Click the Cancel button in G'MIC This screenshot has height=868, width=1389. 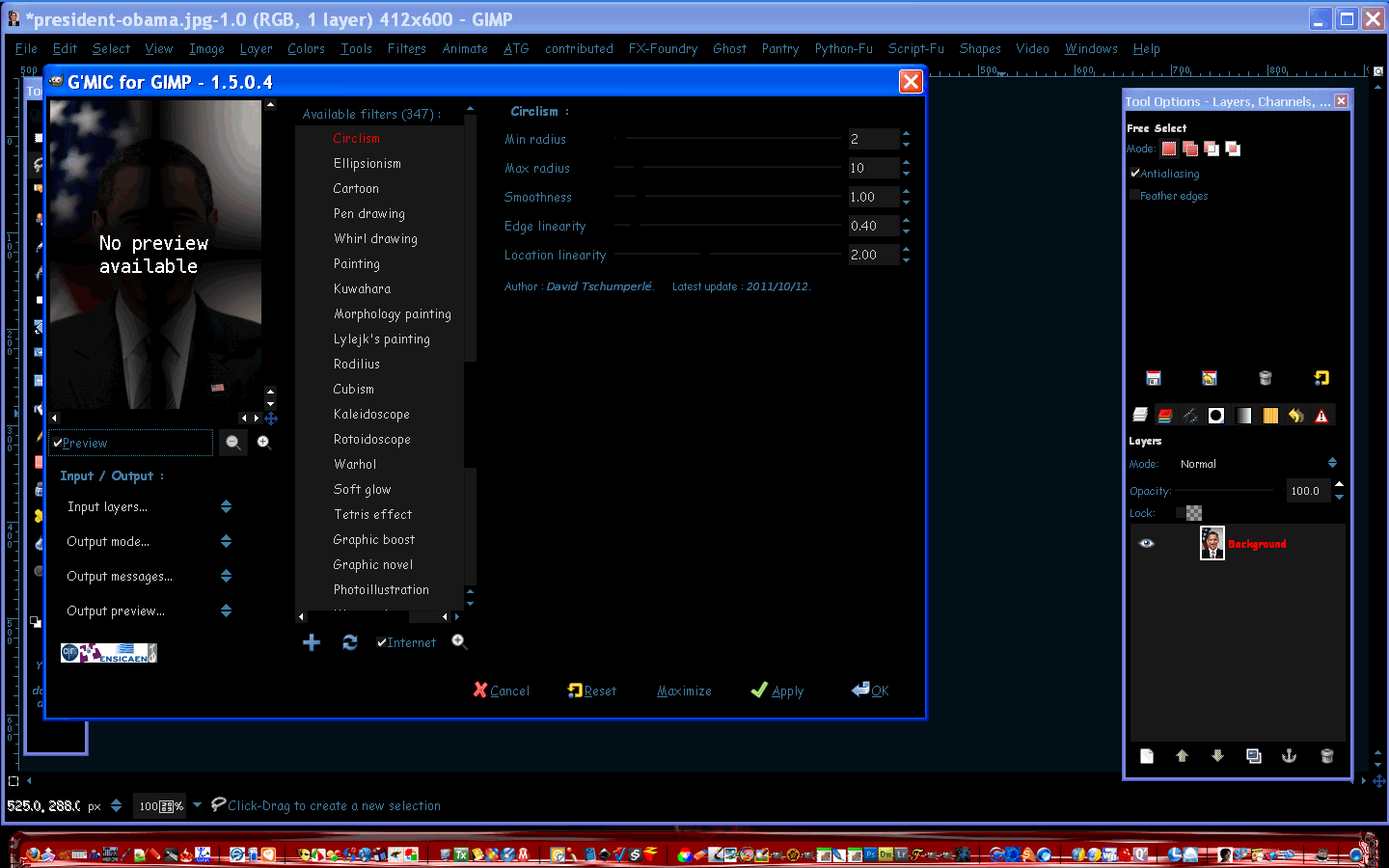[x=502, y=691]
